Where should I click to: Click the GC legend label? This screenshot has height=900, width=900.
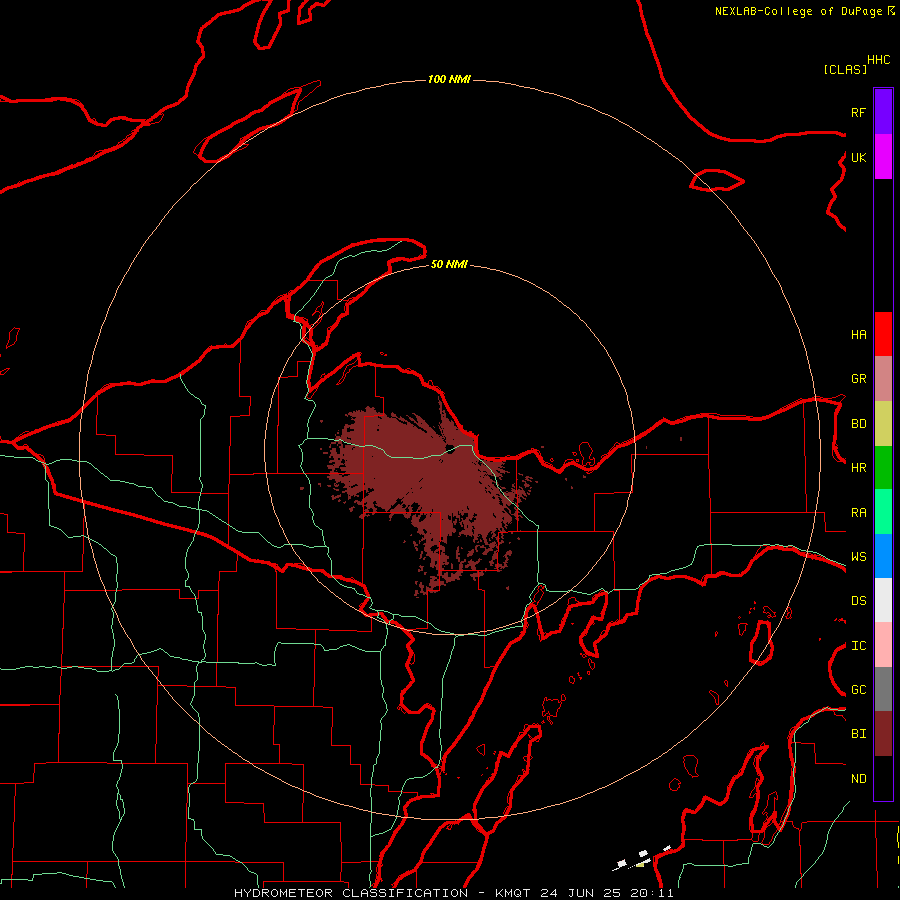(858, 690)
